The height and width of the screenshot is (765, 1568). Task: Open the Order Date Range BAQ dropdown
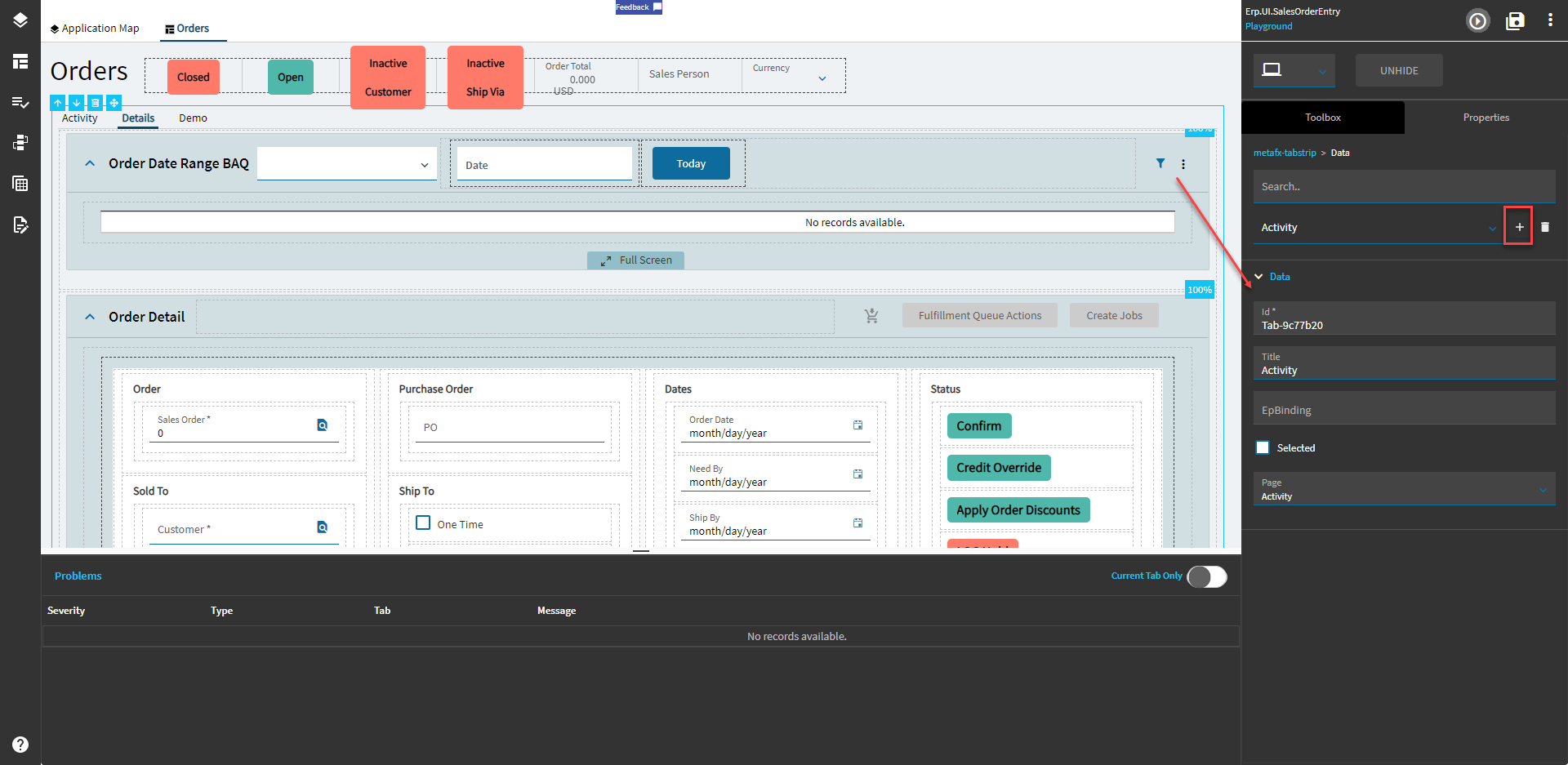point(347,163)
